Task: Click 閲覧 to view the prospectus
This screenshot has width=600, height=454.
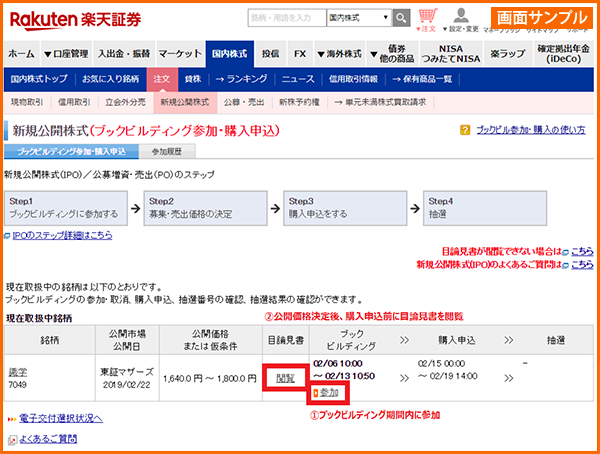Action: (x=285, y=379)
